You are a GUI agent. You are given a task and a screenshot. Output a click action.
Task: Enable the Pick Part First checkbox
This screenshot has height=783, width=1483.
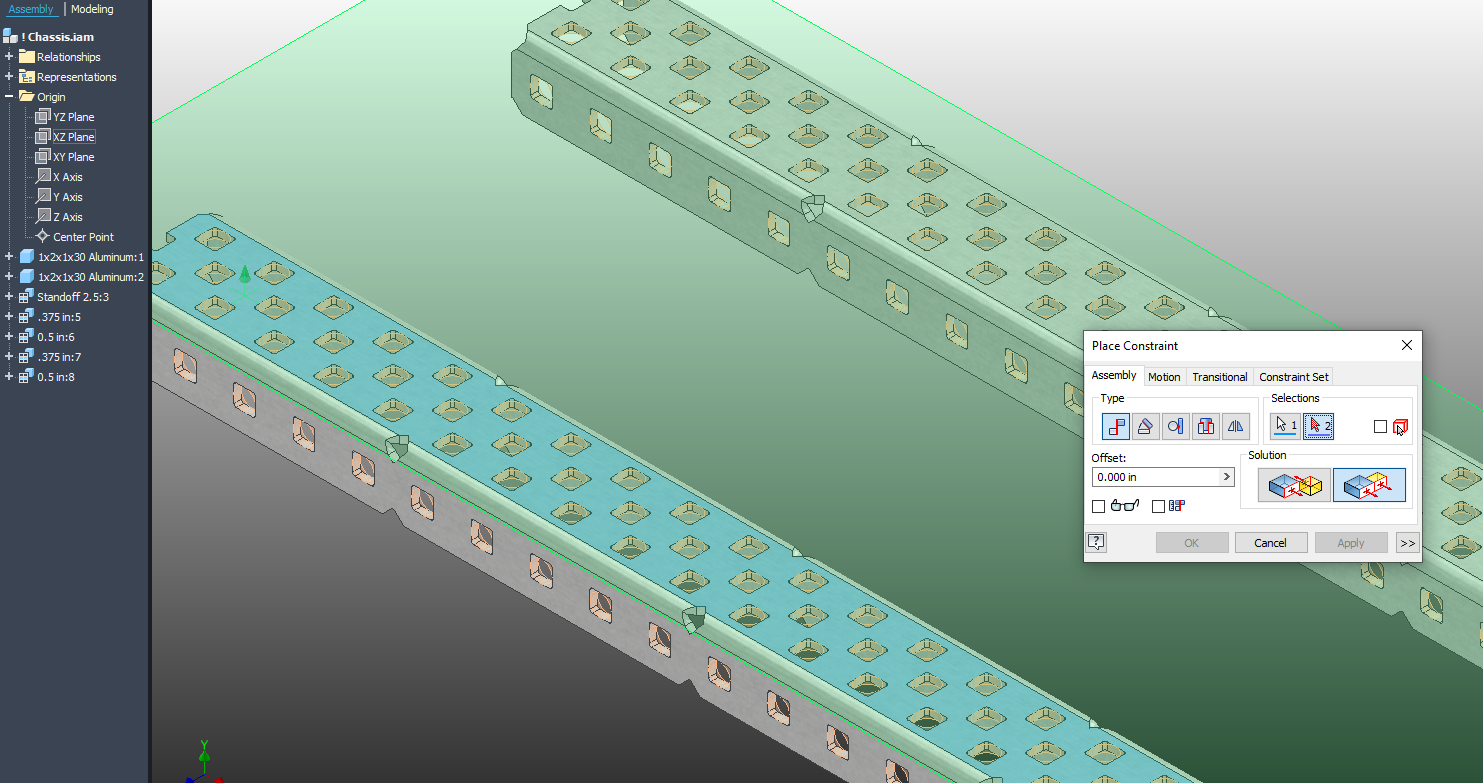point(1381,427)
